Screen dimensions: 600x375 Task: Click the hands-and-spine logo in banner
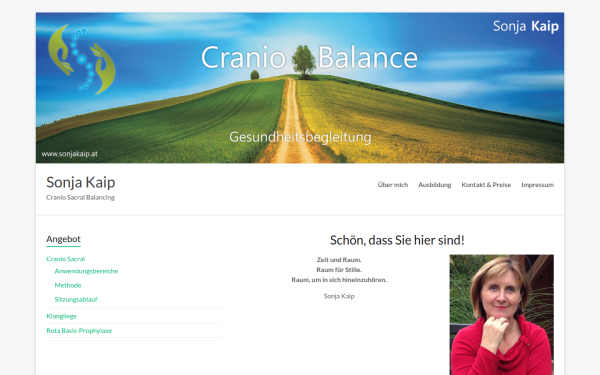click(82, 59)
